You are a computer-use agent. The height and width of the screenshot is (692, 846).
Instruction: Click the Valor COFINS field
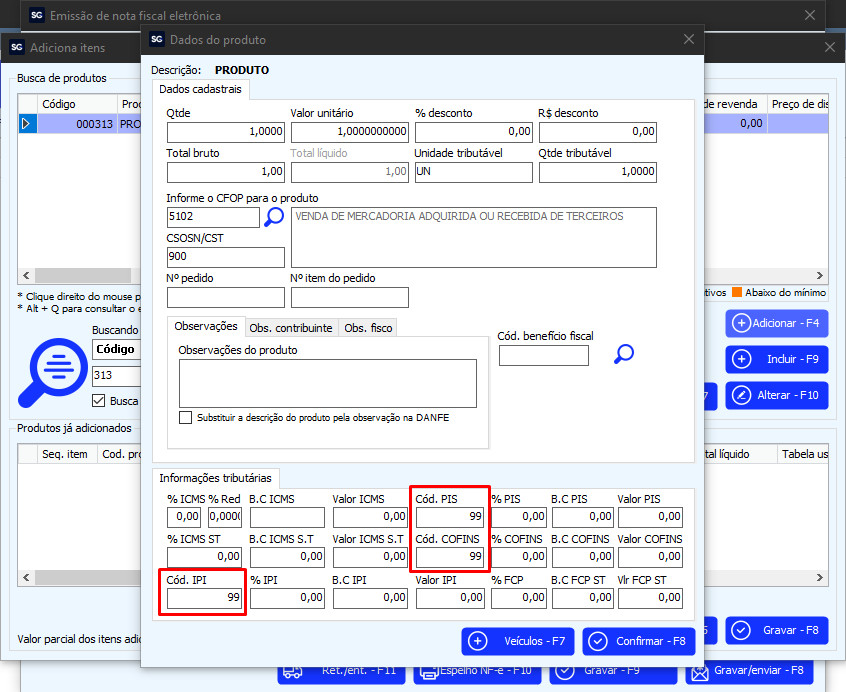(651, 557)
